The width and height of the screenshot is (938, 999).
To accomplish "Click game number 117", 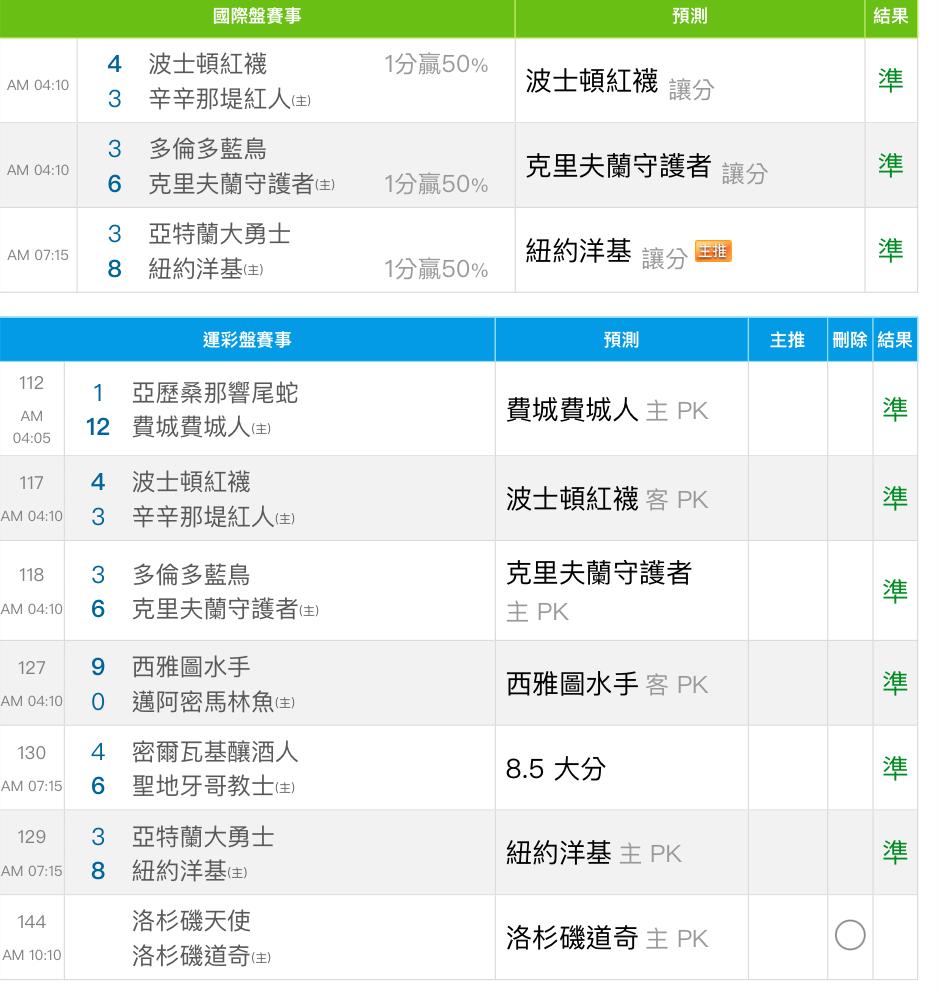I will tap(31, 482).
